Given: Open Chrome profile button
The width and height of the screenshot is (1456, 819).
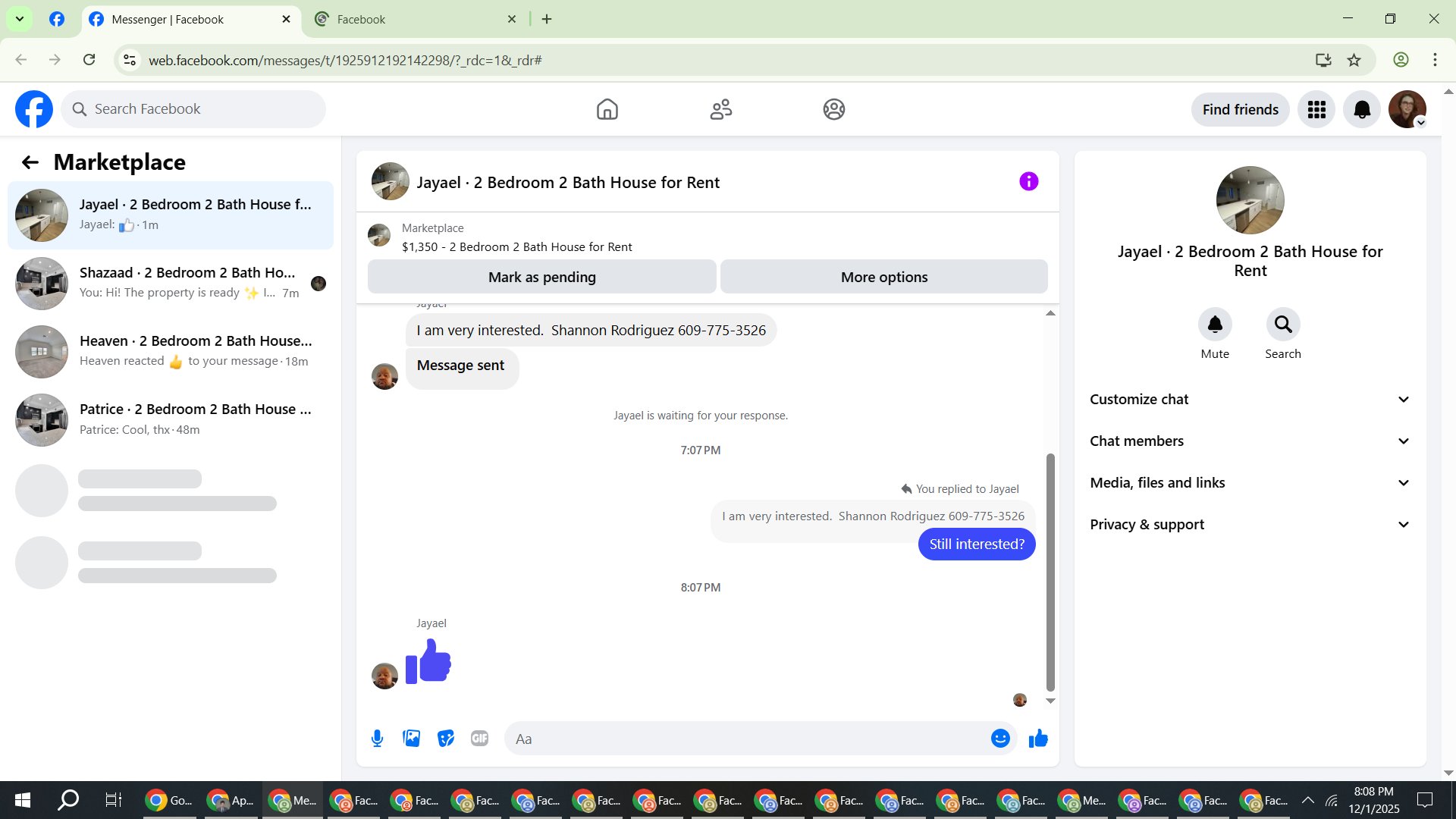Looking at the screenshot, I should pos(1401,60).
